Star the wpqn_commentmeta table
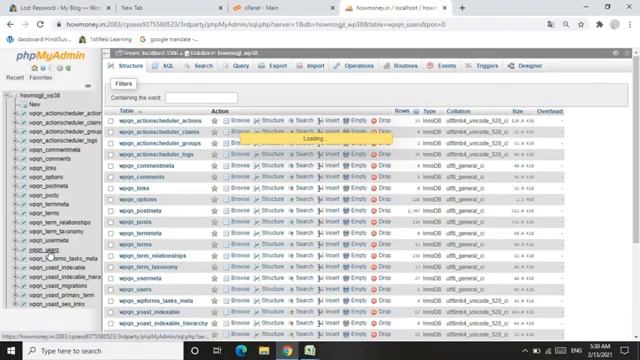 214,166
